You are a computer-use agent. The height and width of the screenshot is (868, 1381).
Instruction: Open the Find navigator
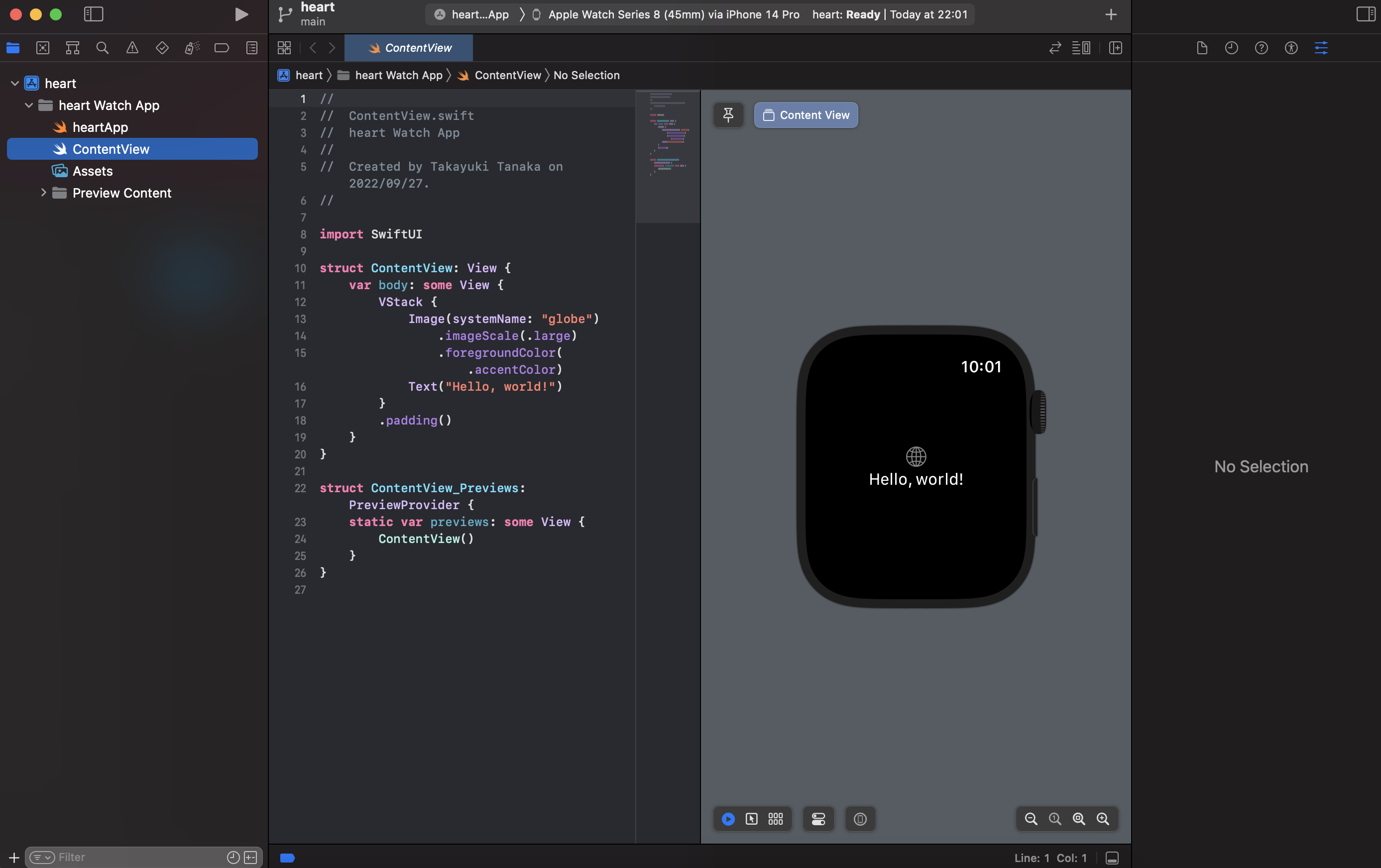point(102,48)
